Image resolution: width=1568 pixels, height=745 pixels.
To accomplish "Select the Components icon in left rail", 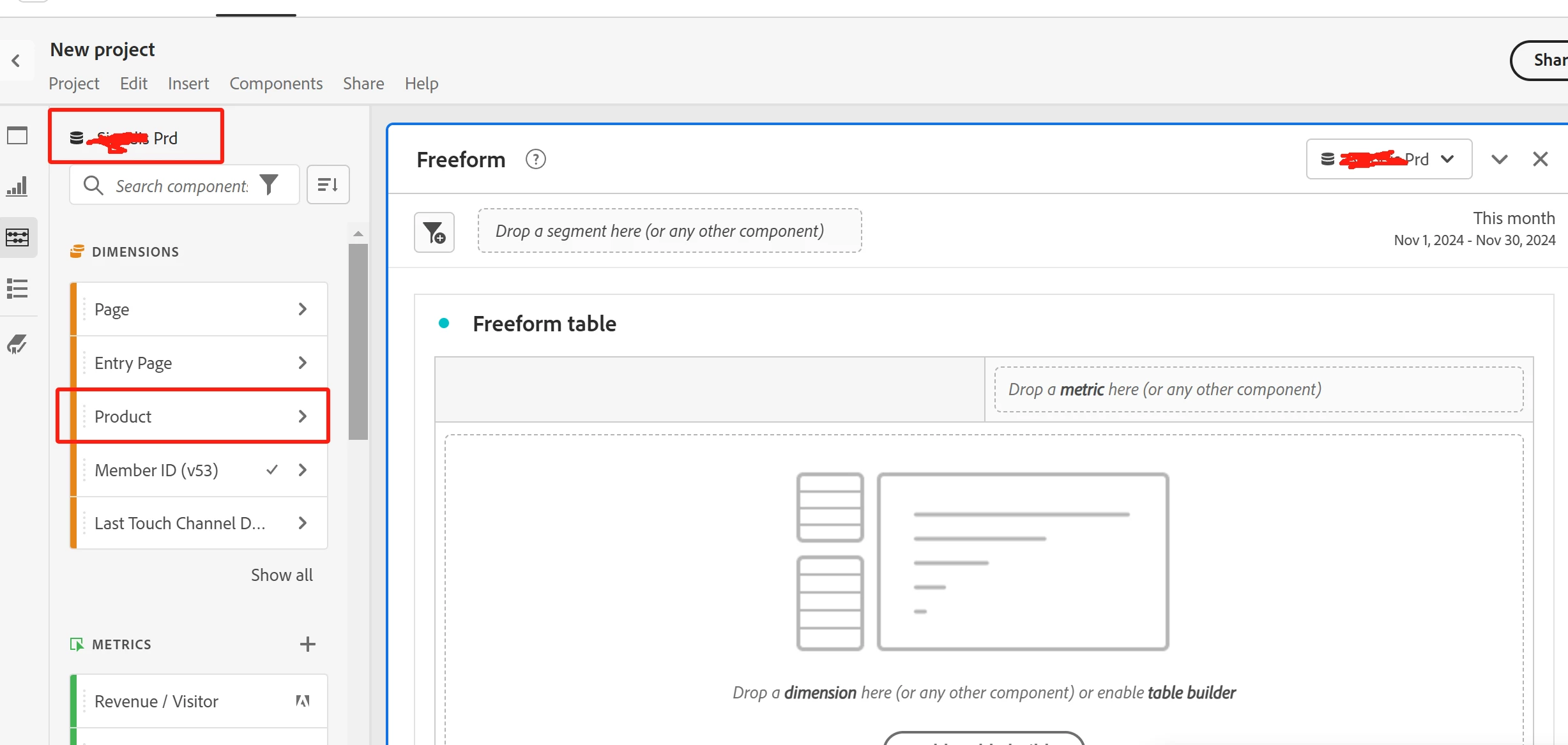I will [17, 237].
